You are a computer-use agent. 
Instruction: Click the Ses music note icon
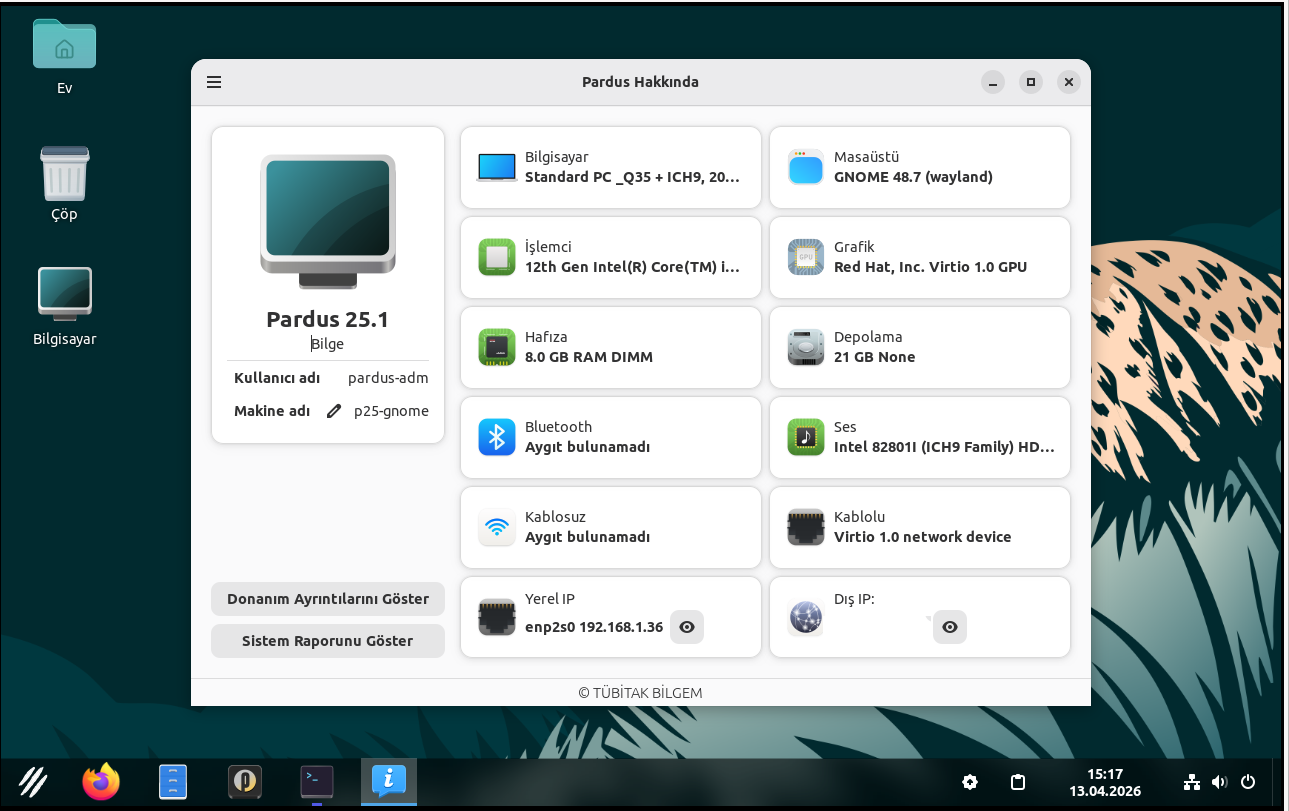click(x=806, y=437)
